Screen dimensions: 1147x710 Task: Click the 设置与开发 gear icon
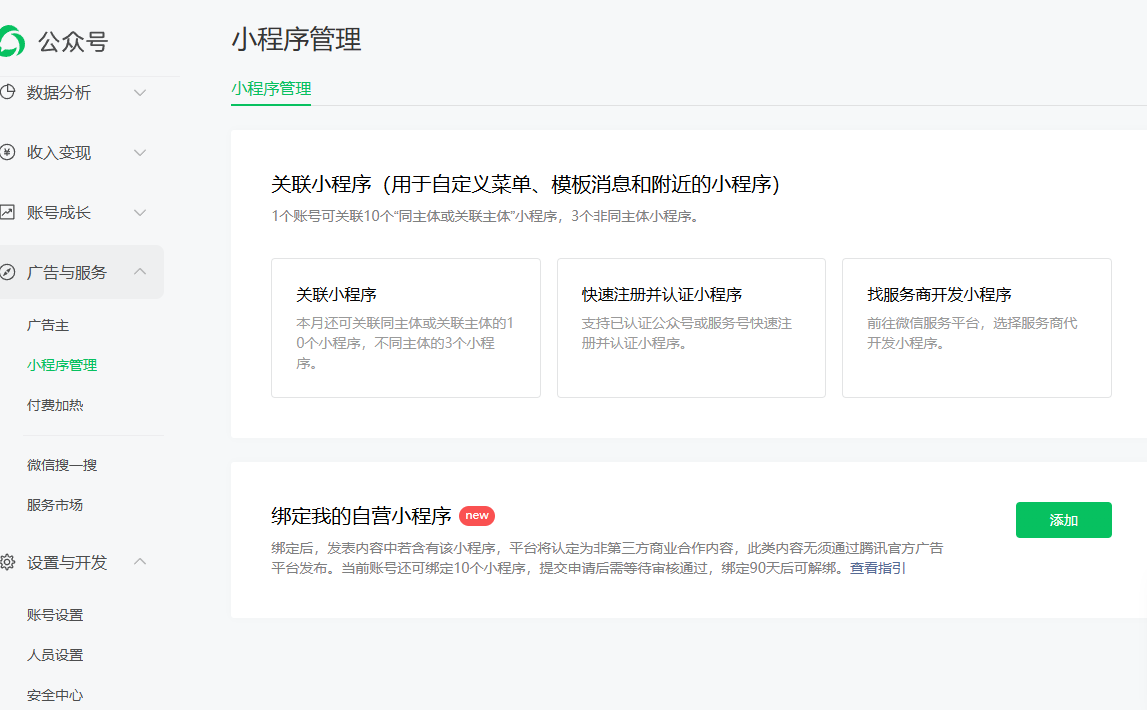click(x=7, y=563)
